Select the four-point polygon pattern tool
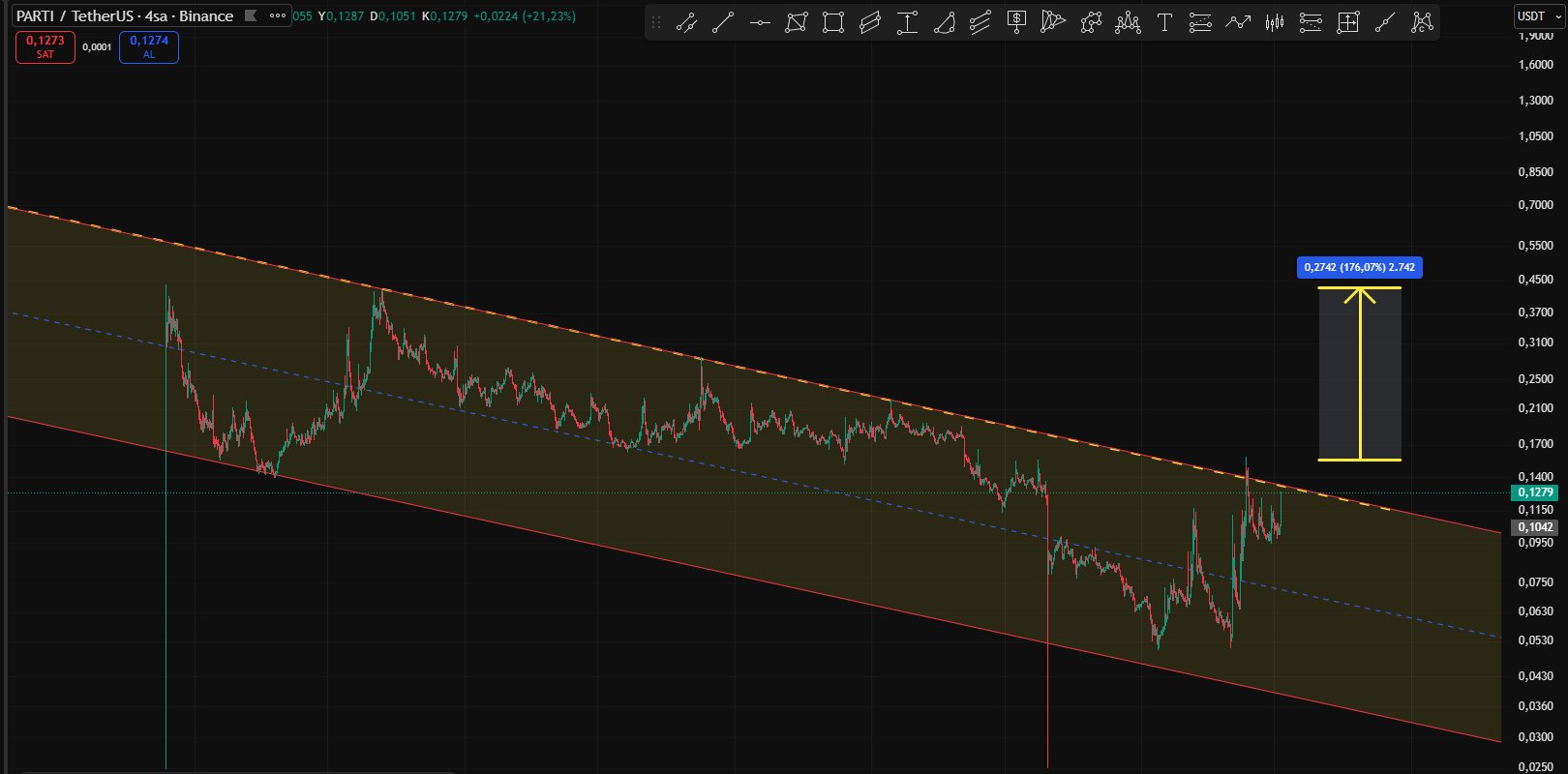The height and width of the screenshot is (774, 1568). click(x=797, y=22)
